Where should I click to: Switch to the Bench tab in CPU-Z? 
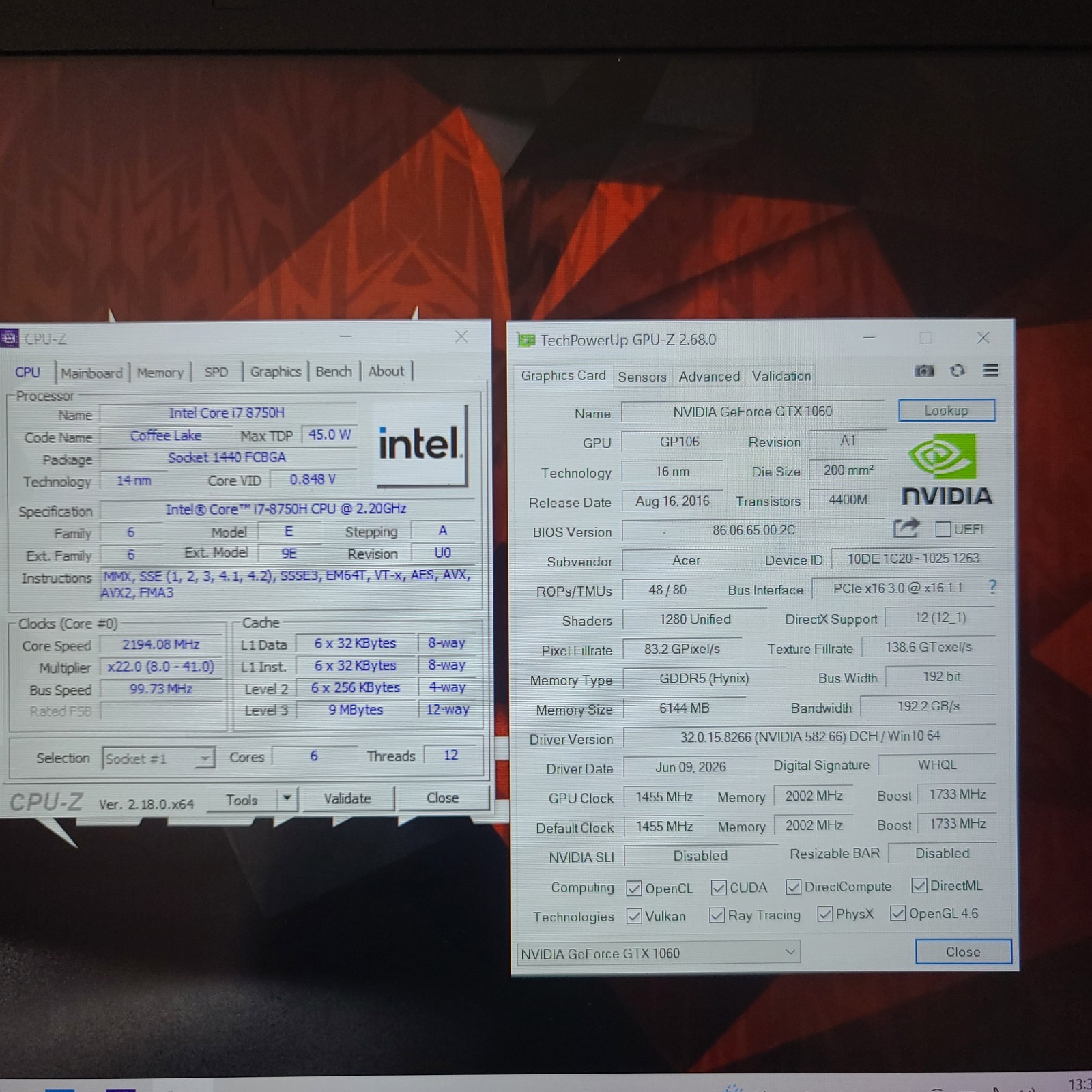(334, 371)
